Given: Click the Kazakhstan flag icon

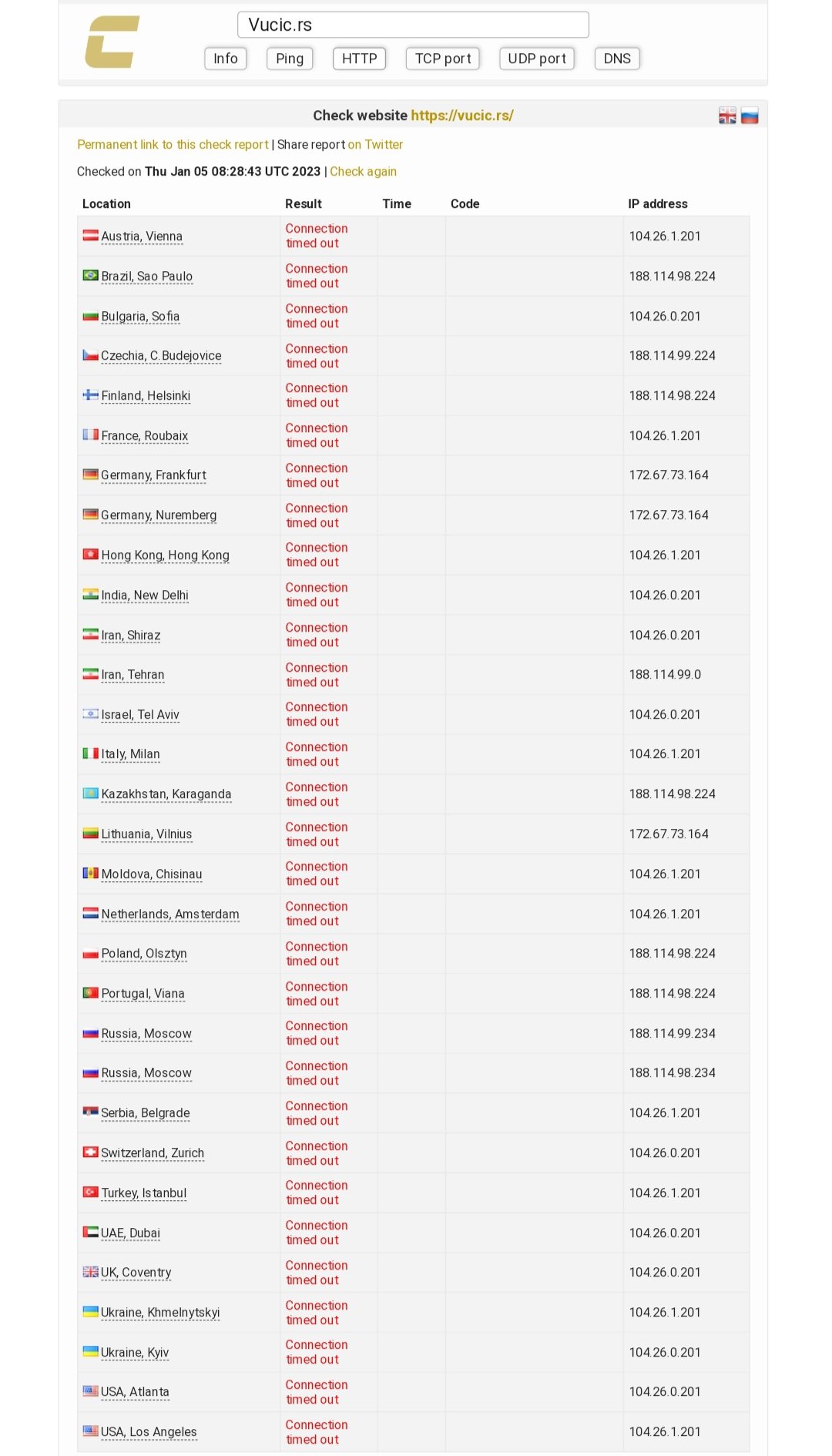Looking at the screenshot, I should click(91, 793).
